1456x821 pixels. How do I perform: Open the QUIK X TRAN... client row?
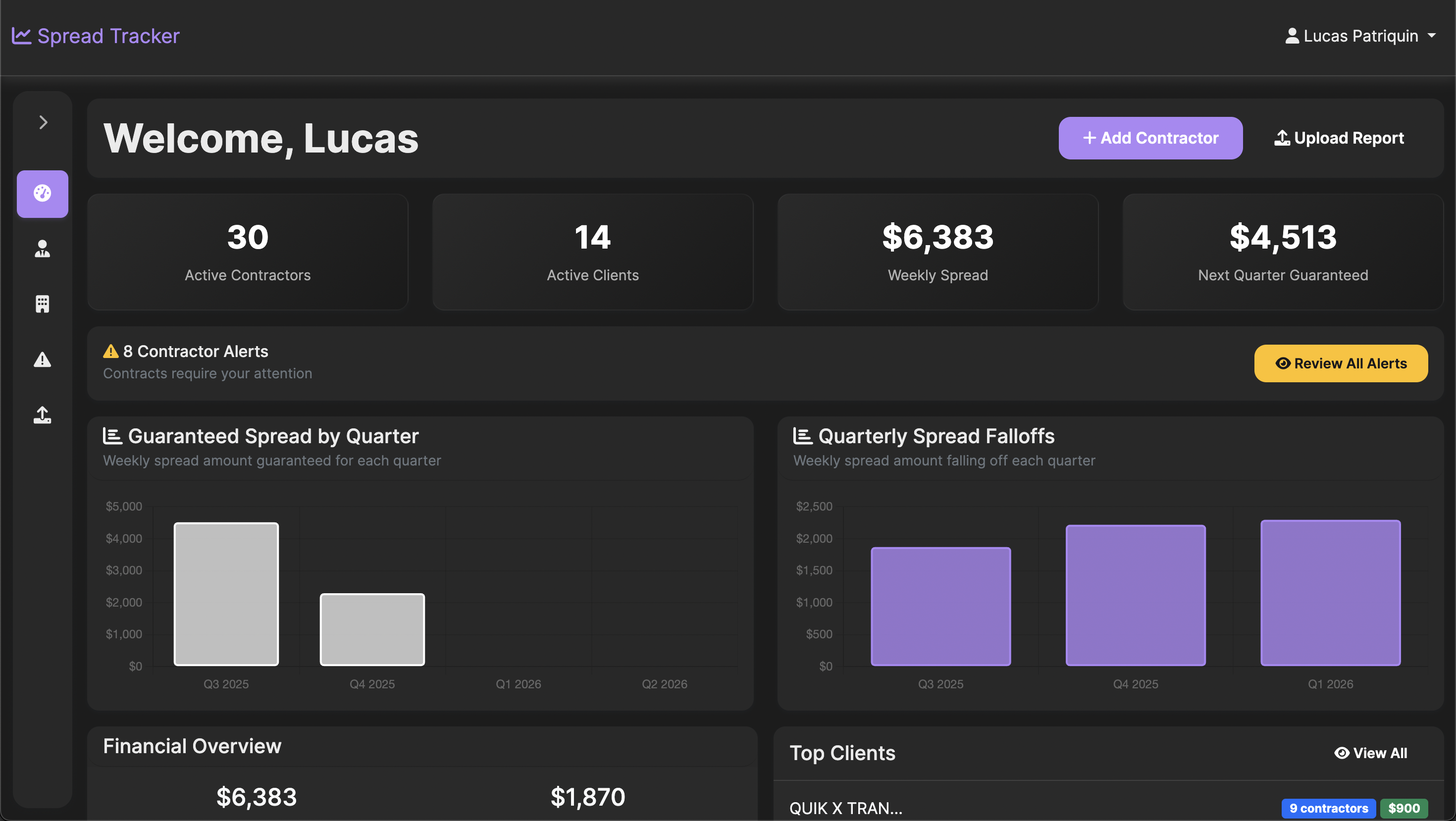click(x=1108, y=808)
